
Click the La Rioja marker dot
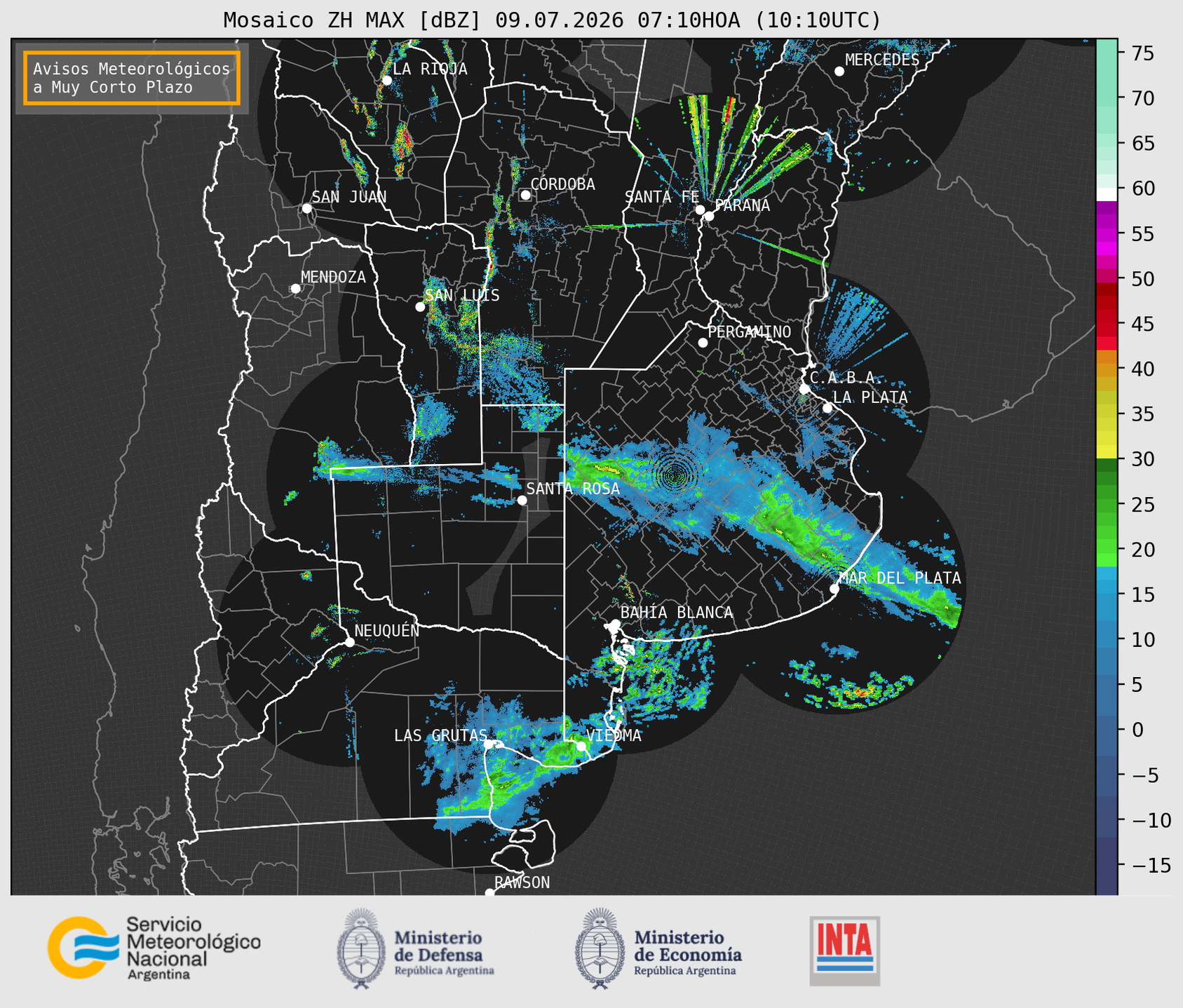[x=386, y=81]
